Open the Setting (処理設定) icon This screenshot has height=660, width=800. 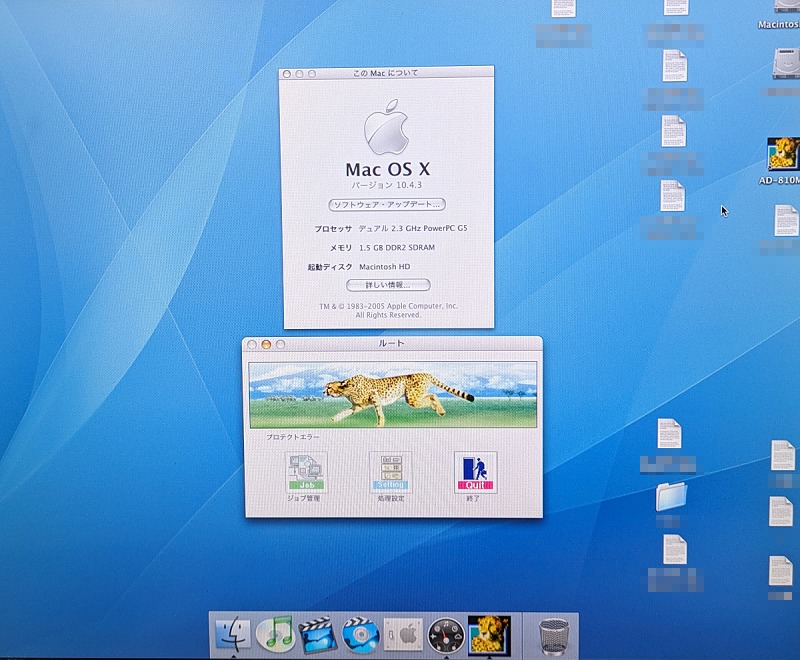391,472
